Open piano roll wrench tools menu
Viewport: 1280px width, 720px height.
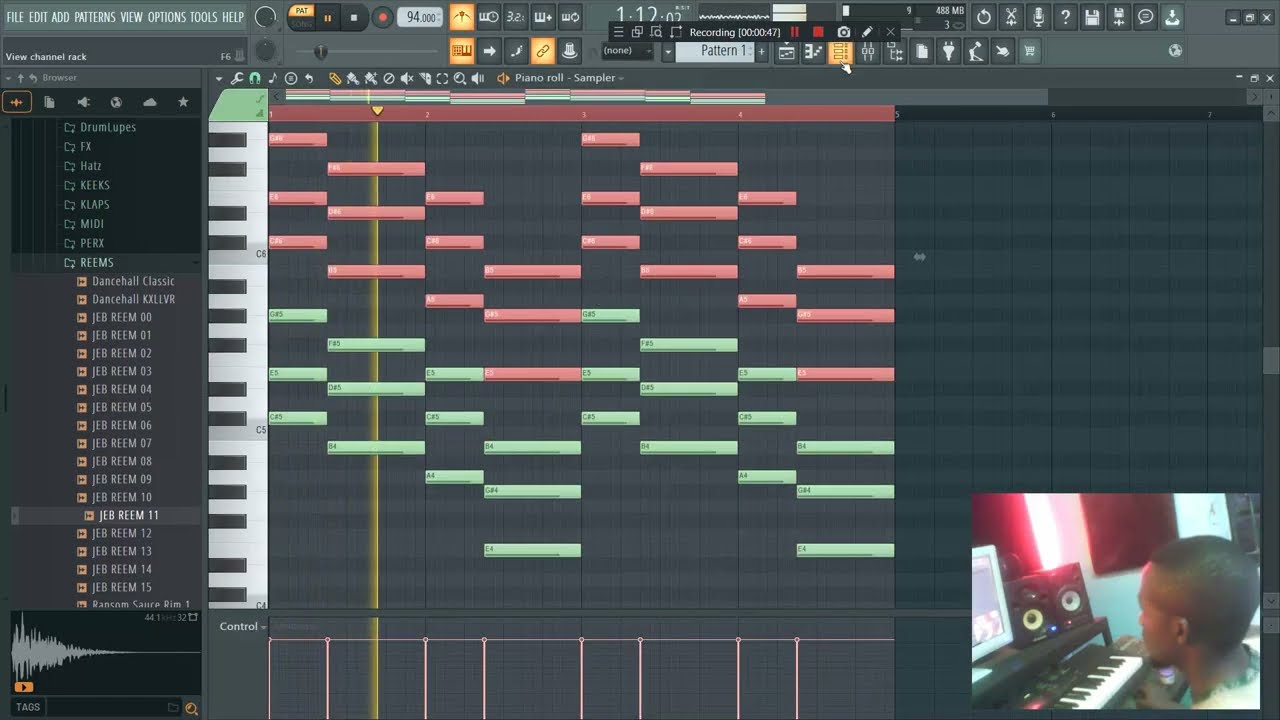click(237, 78)
